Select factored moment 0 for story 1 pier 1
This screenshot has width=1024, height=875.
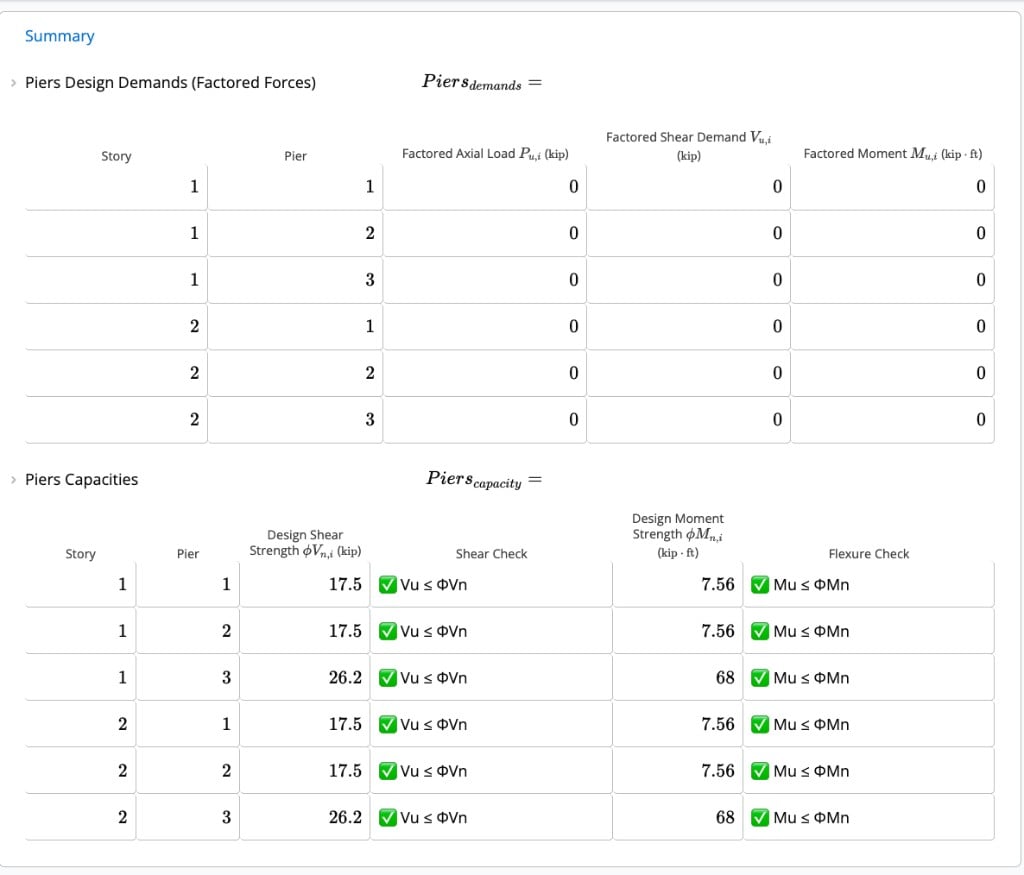tap(981, 187)
